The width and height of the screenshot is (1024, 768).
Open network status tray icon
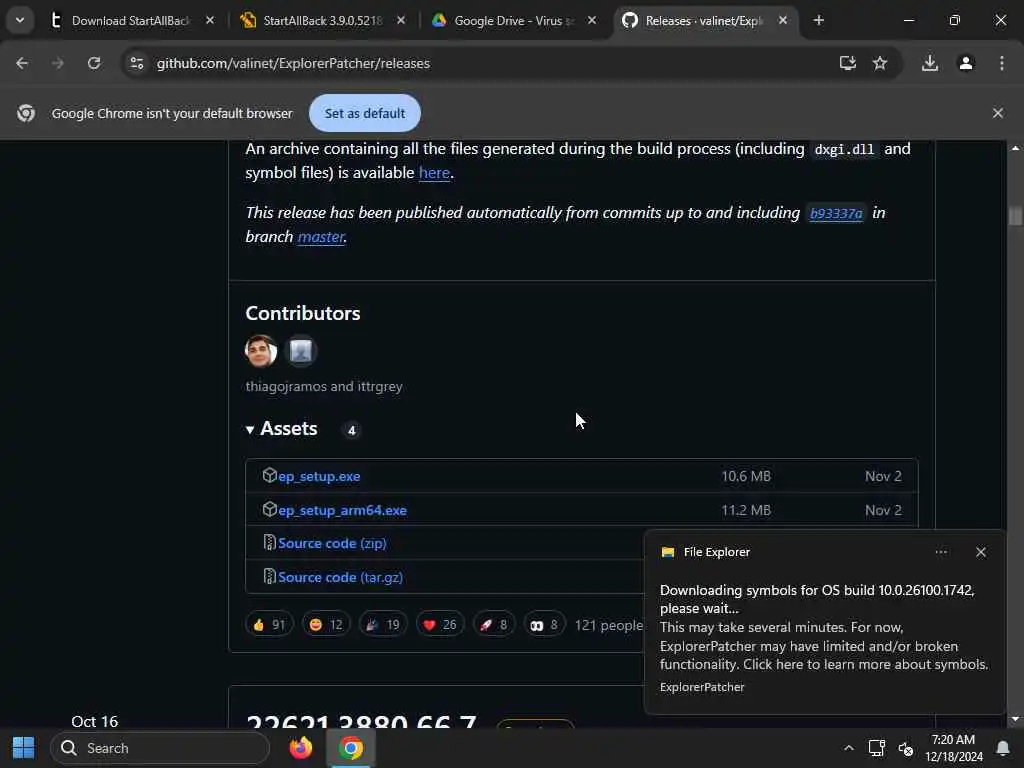876,748
